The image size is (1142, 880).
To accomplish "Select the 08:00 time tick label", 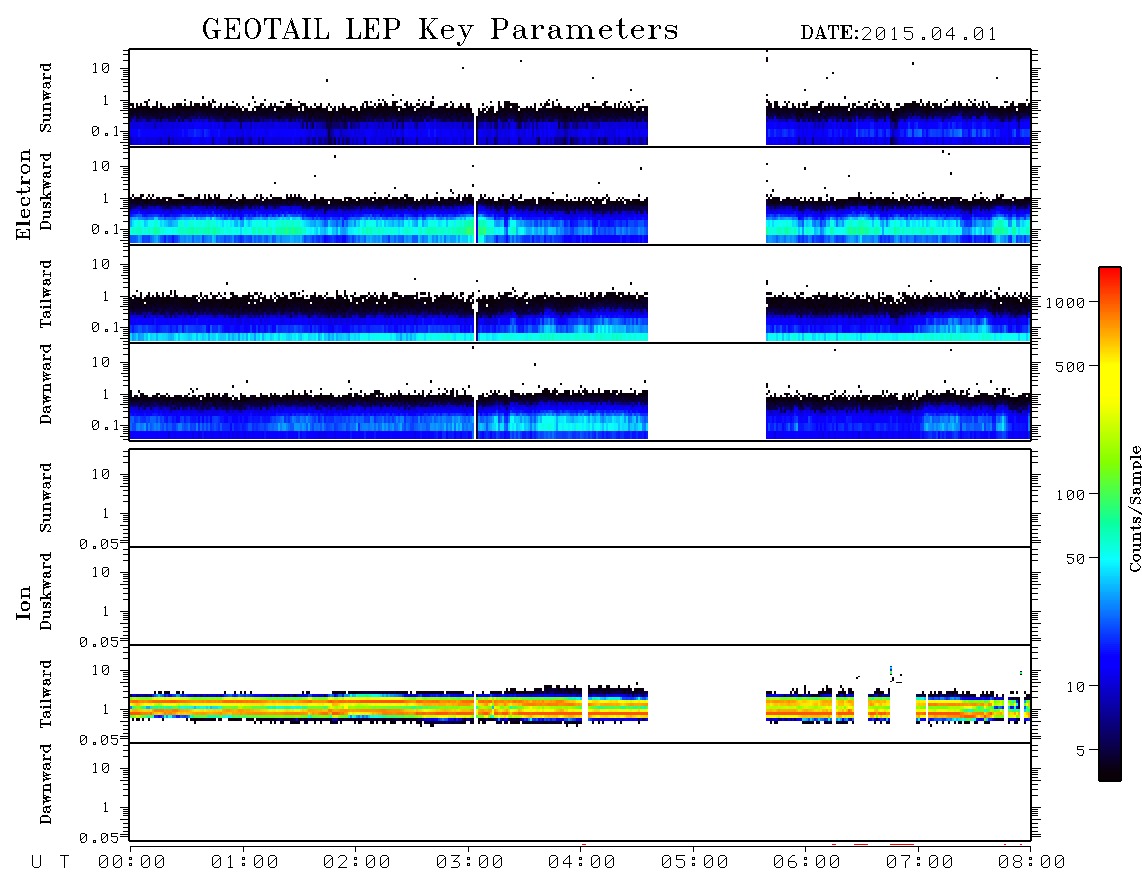I will click(1032, 863).
